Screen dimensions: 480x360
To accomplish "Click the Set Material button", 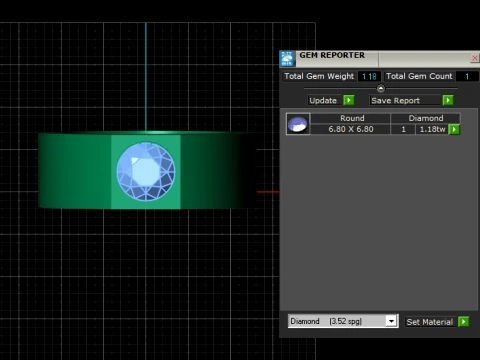I will pos(431,322).
